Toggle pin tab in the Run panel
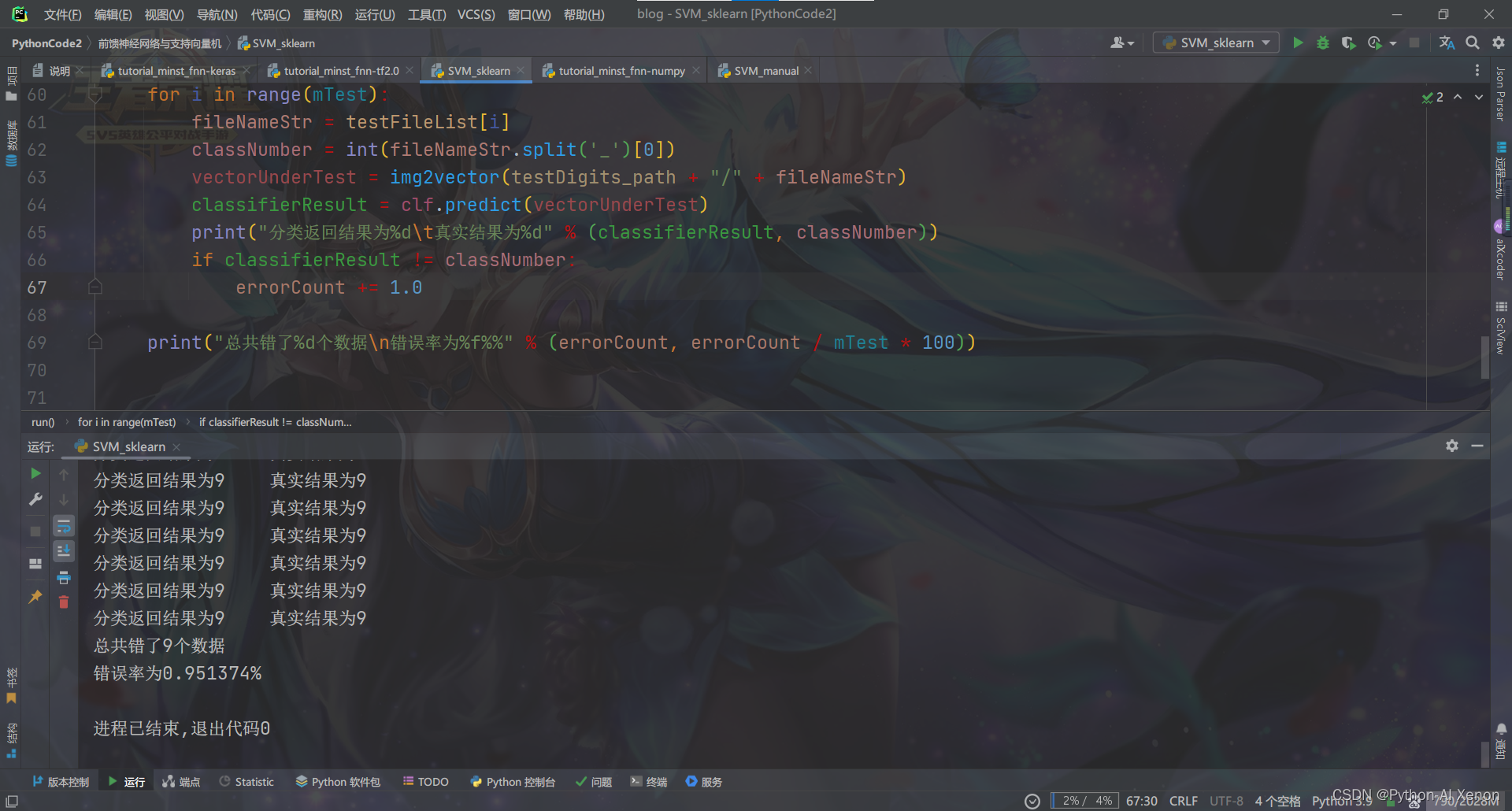1512x811 pixels. point(35,597)
